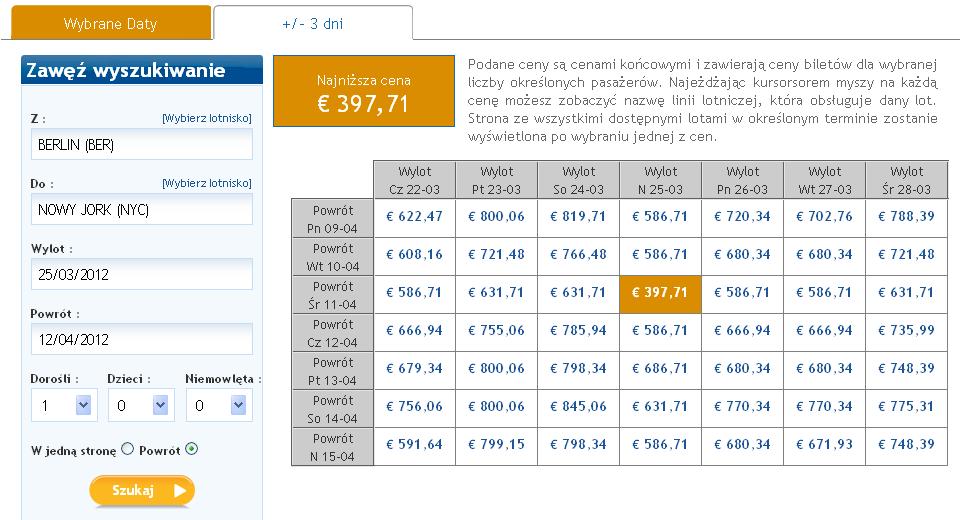Click the Wylot date field 25/03/2012
This screenshot has width=960, height=520.
[x=141, y=274]
